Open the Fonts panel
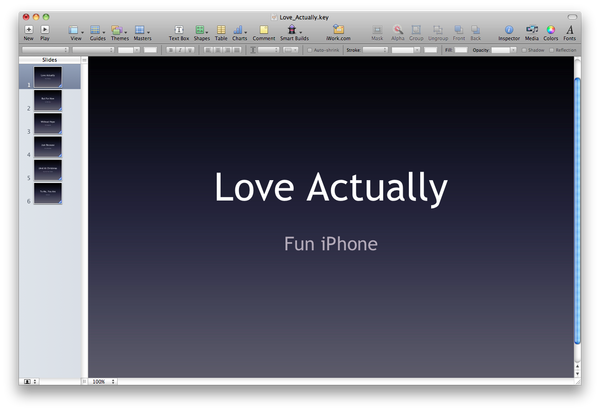Screen dimensions: 600x411 tap(569, 33)
